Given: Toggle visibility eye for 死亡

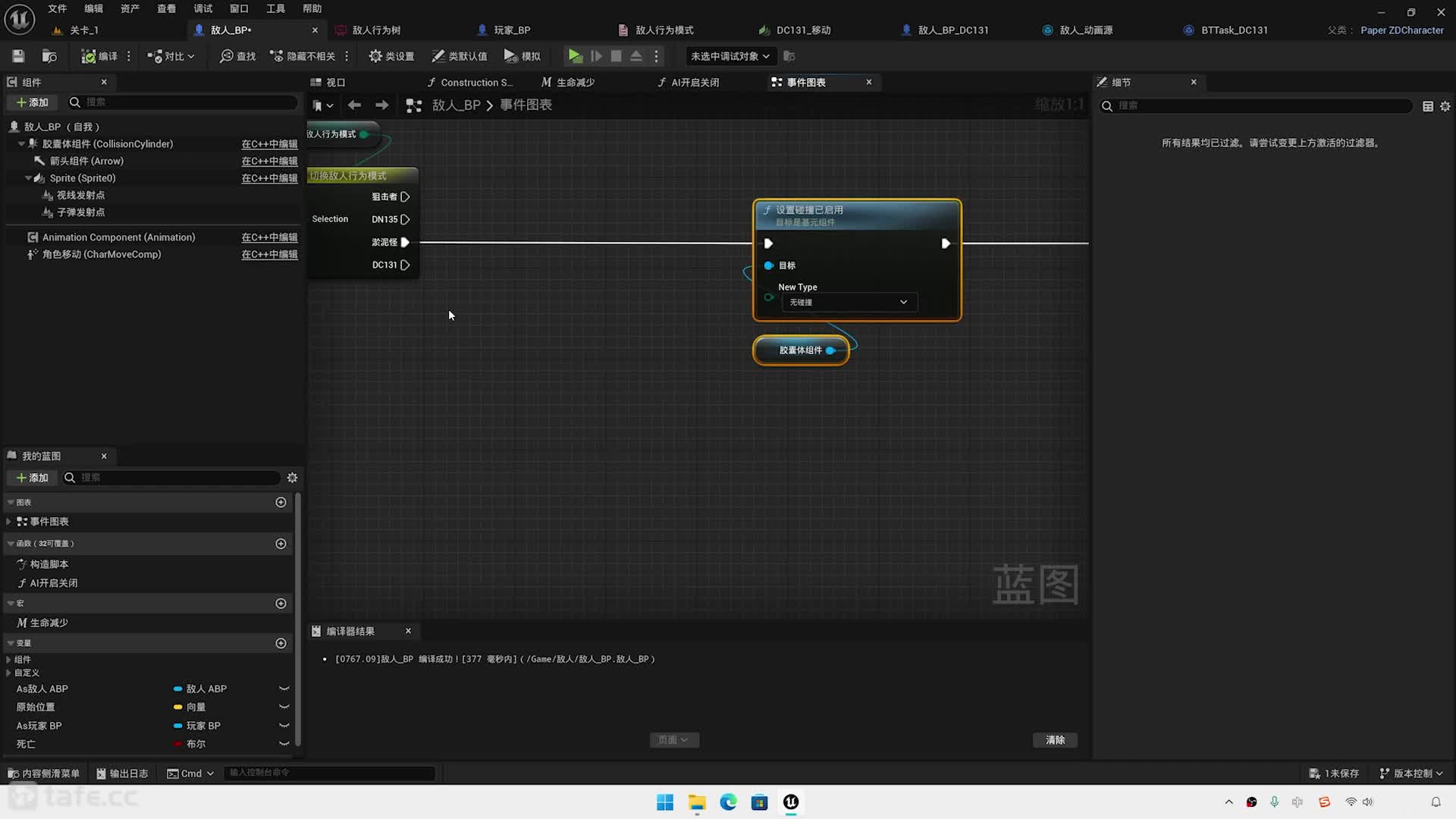Looking at the screenshot, I should pos(284,744).
